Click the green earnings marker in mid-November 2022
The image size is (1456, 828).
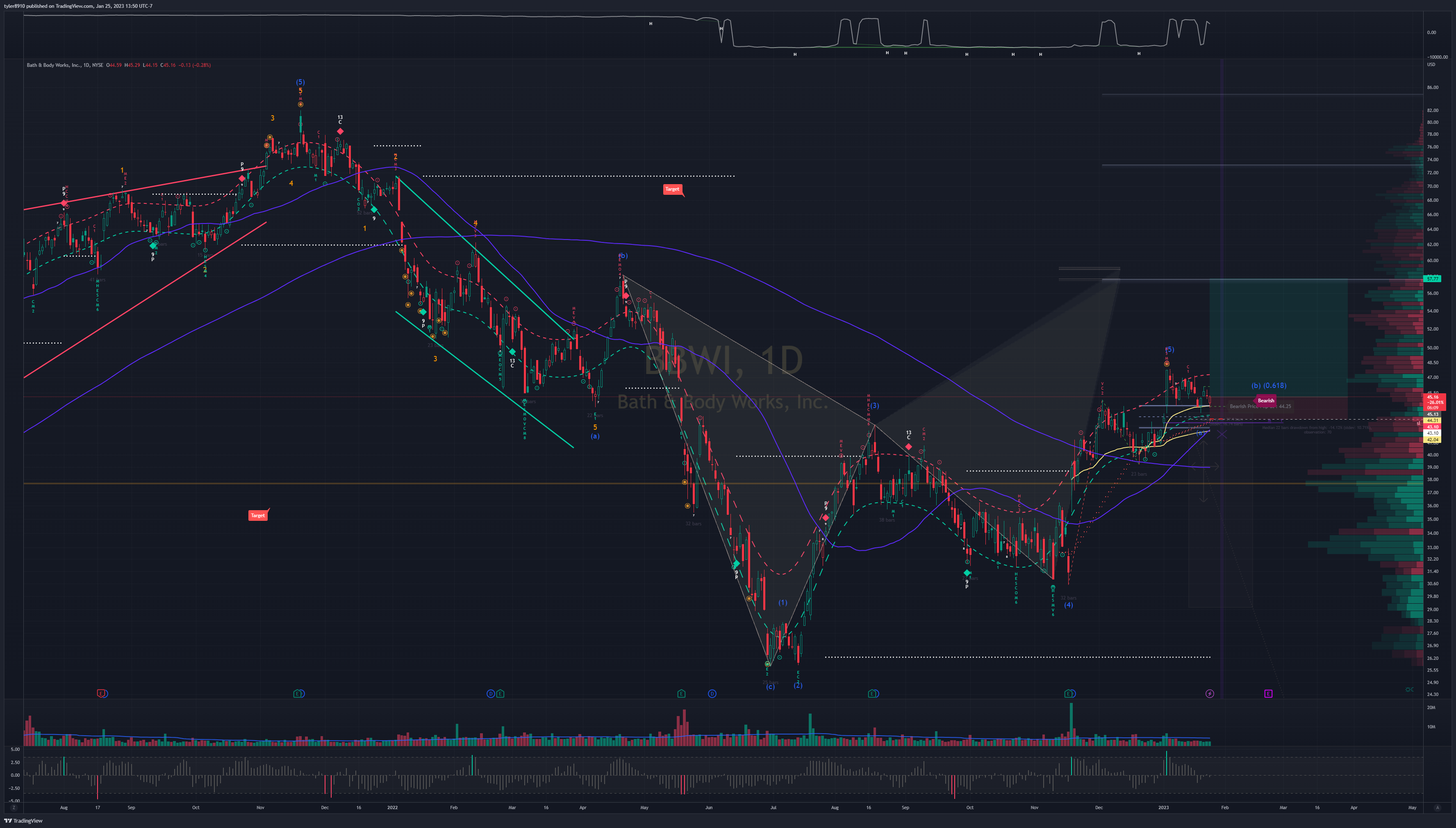1069,693
